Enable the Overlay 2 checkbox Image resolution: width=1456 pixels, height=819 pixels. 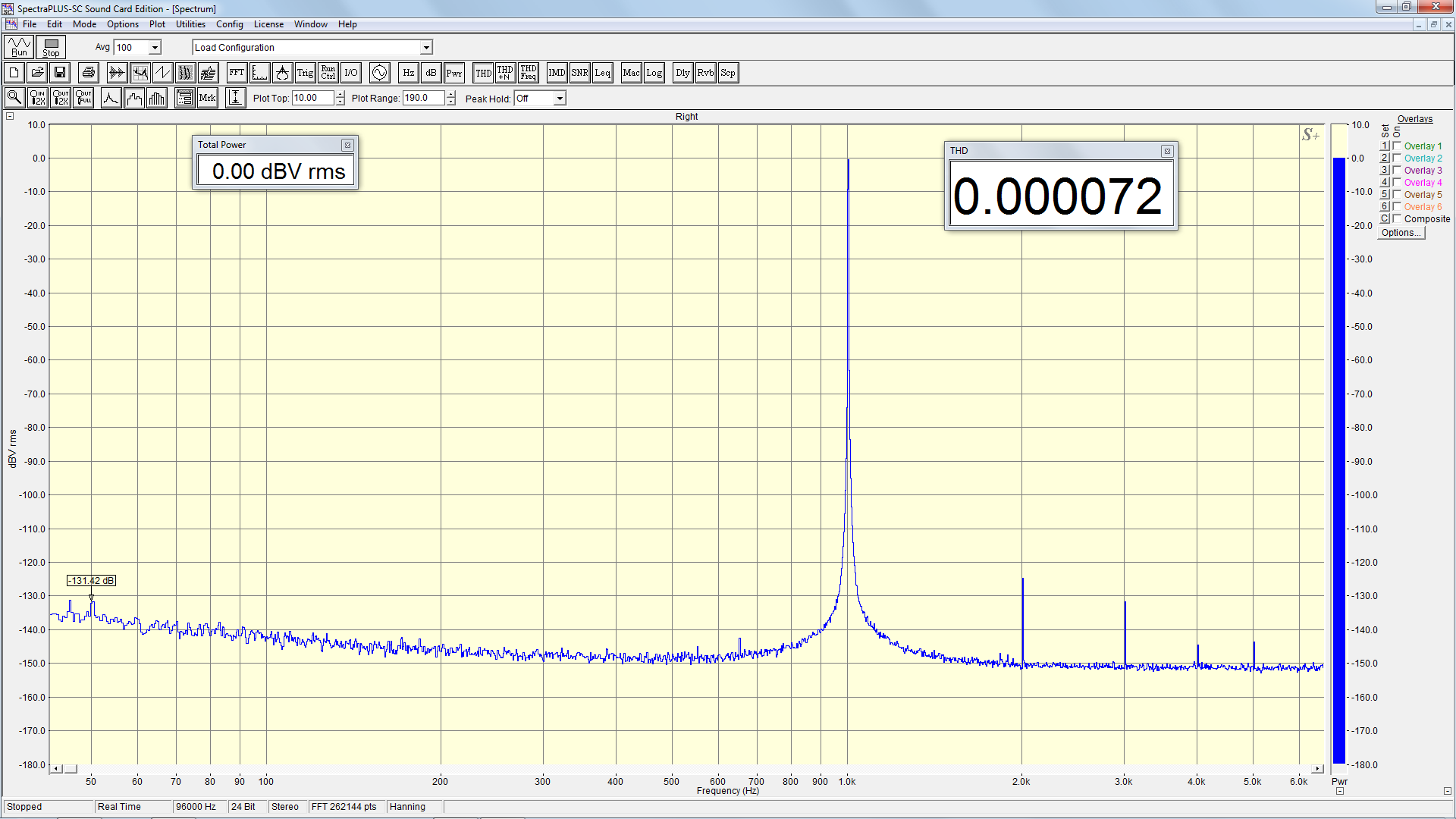point(1397,158)
